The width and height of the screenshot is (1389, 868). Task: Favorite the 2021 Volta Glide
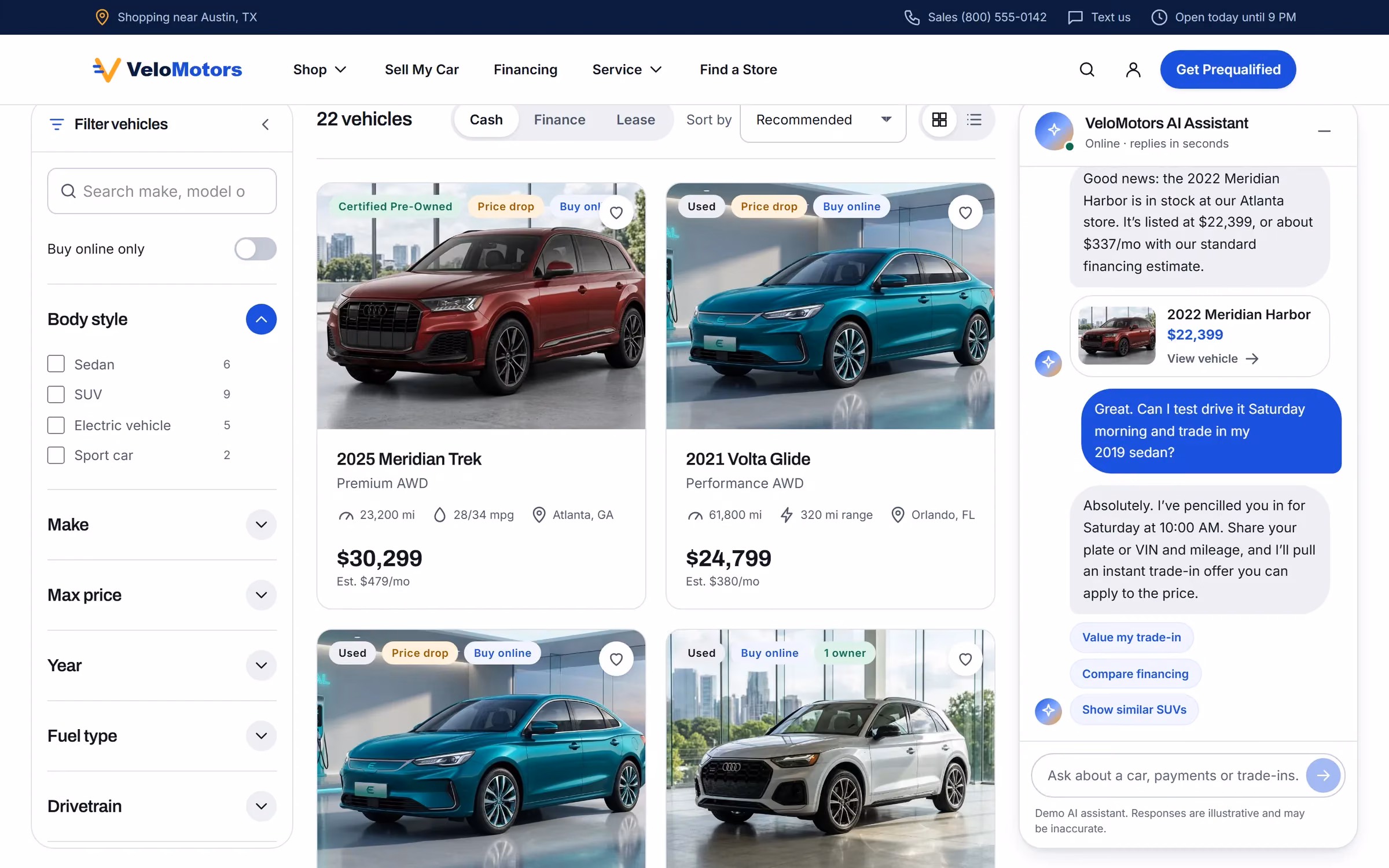click(x=965, y=212)
